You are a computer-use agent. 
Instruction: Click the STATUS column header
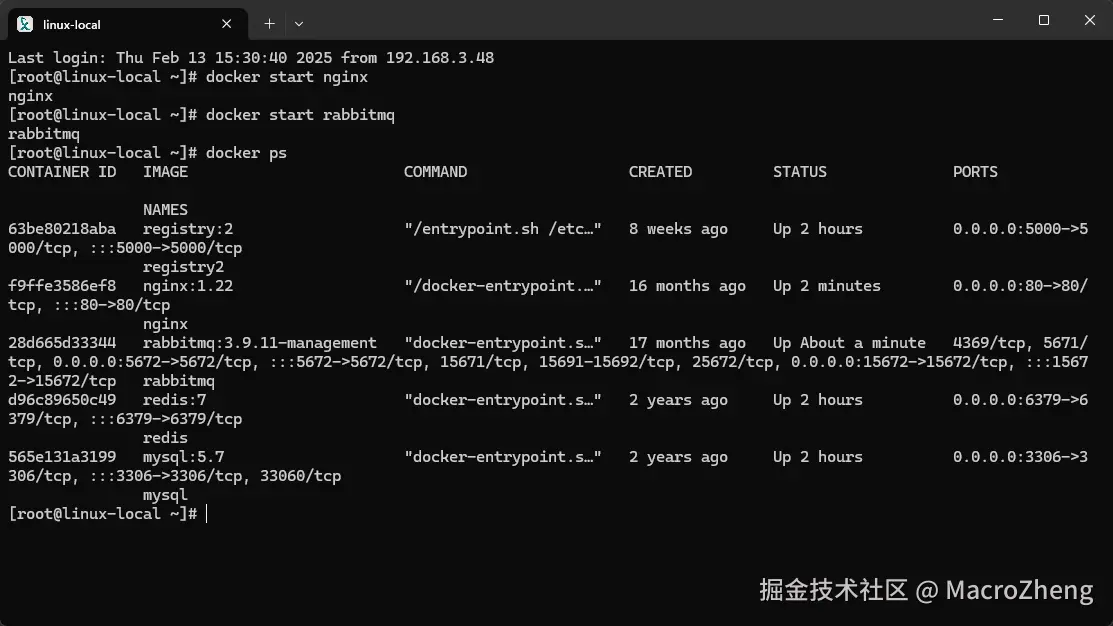(800, 172)
